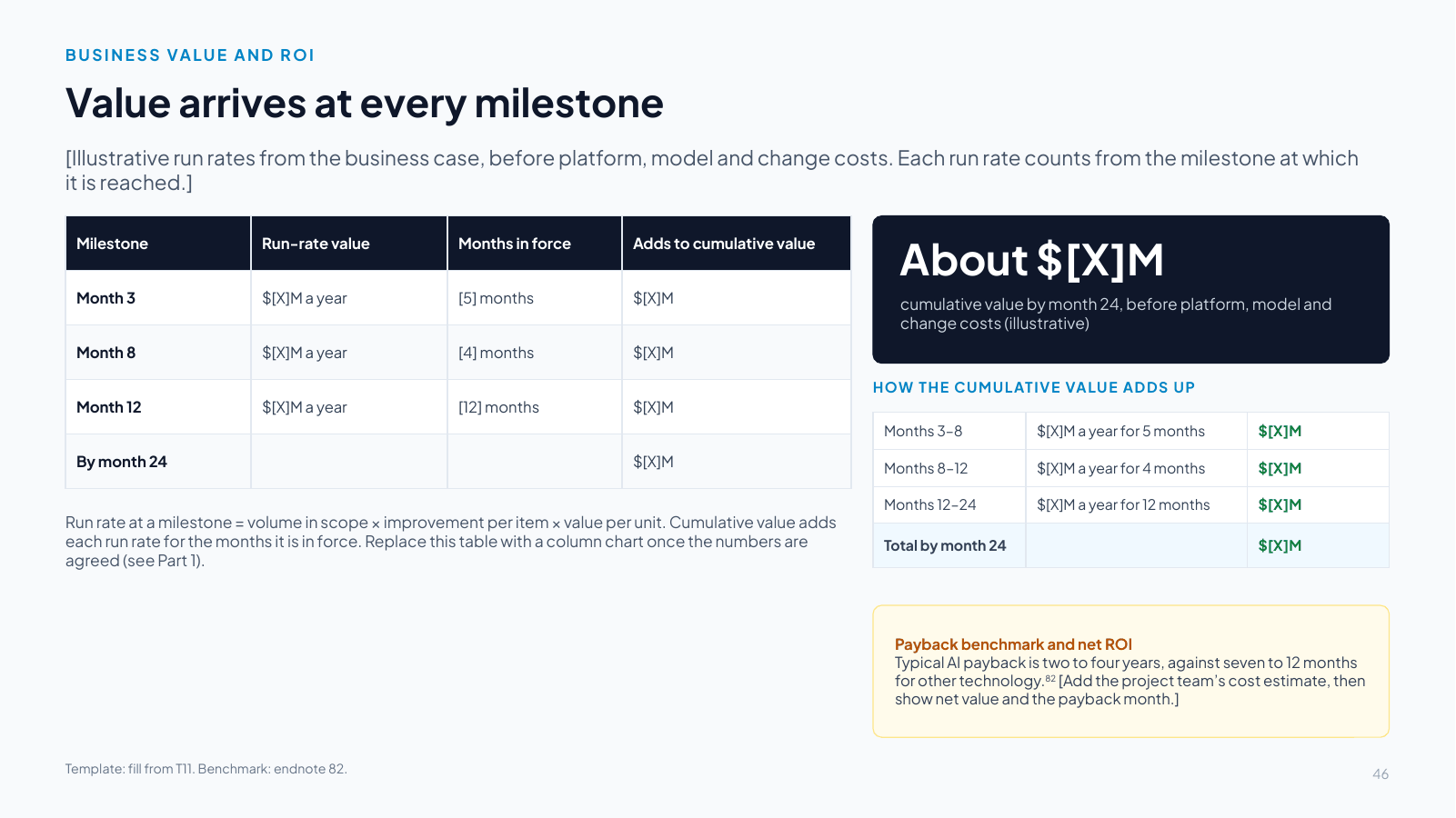Screen dimensions: 1456x818
Task: Click the '[12] months' cell
Action: click(x=498, y=407)
